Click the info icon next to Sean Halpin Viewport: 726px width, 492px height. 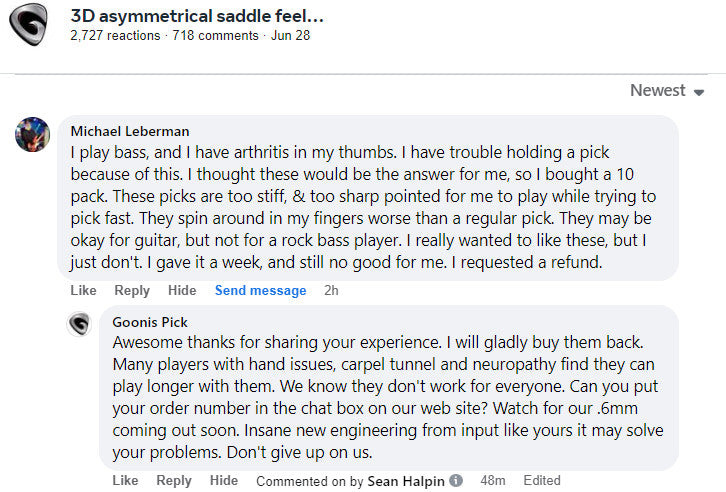[x=456, y=481]
